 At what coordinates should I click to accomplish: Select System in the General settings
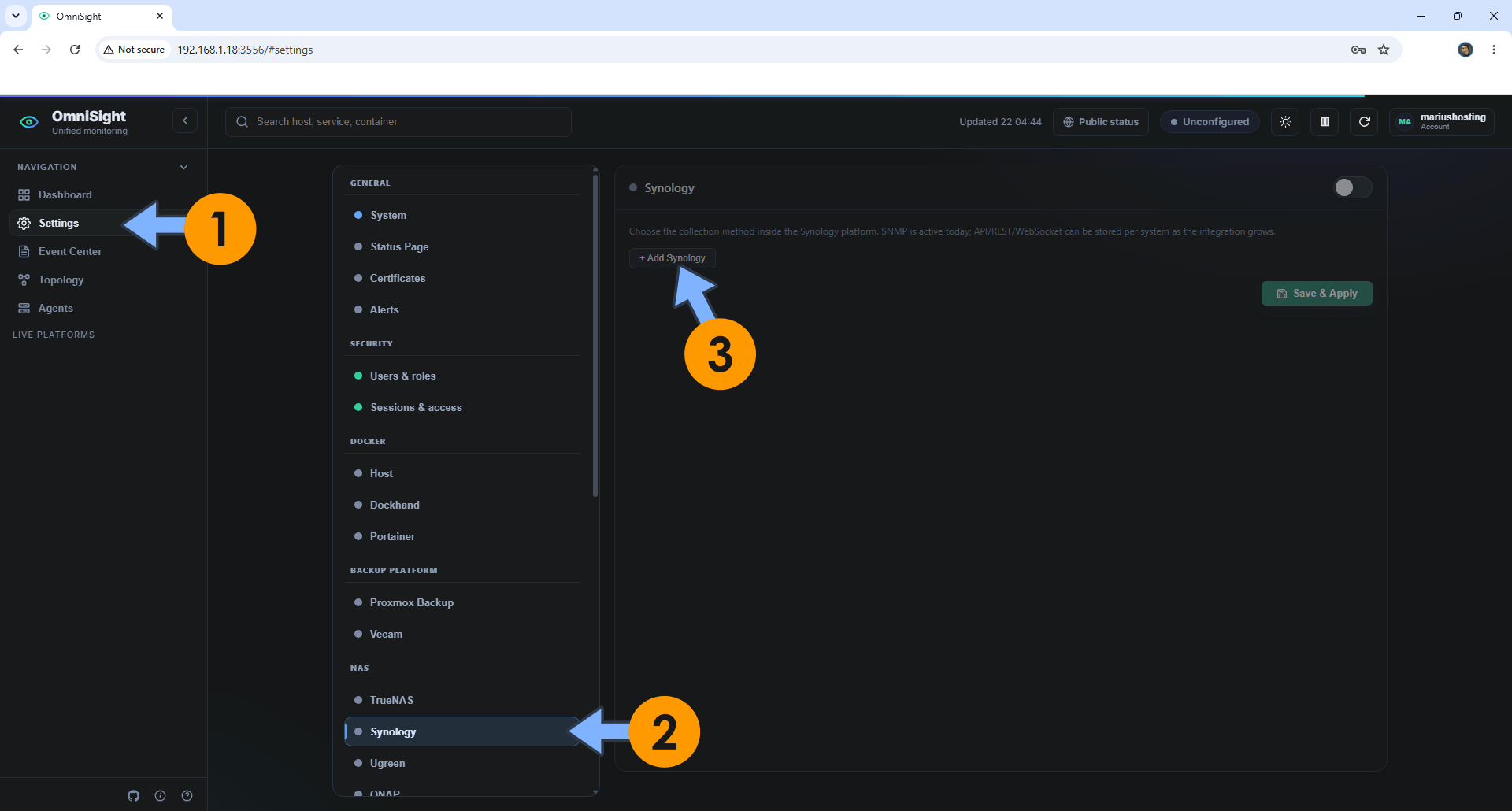(462, 215)
